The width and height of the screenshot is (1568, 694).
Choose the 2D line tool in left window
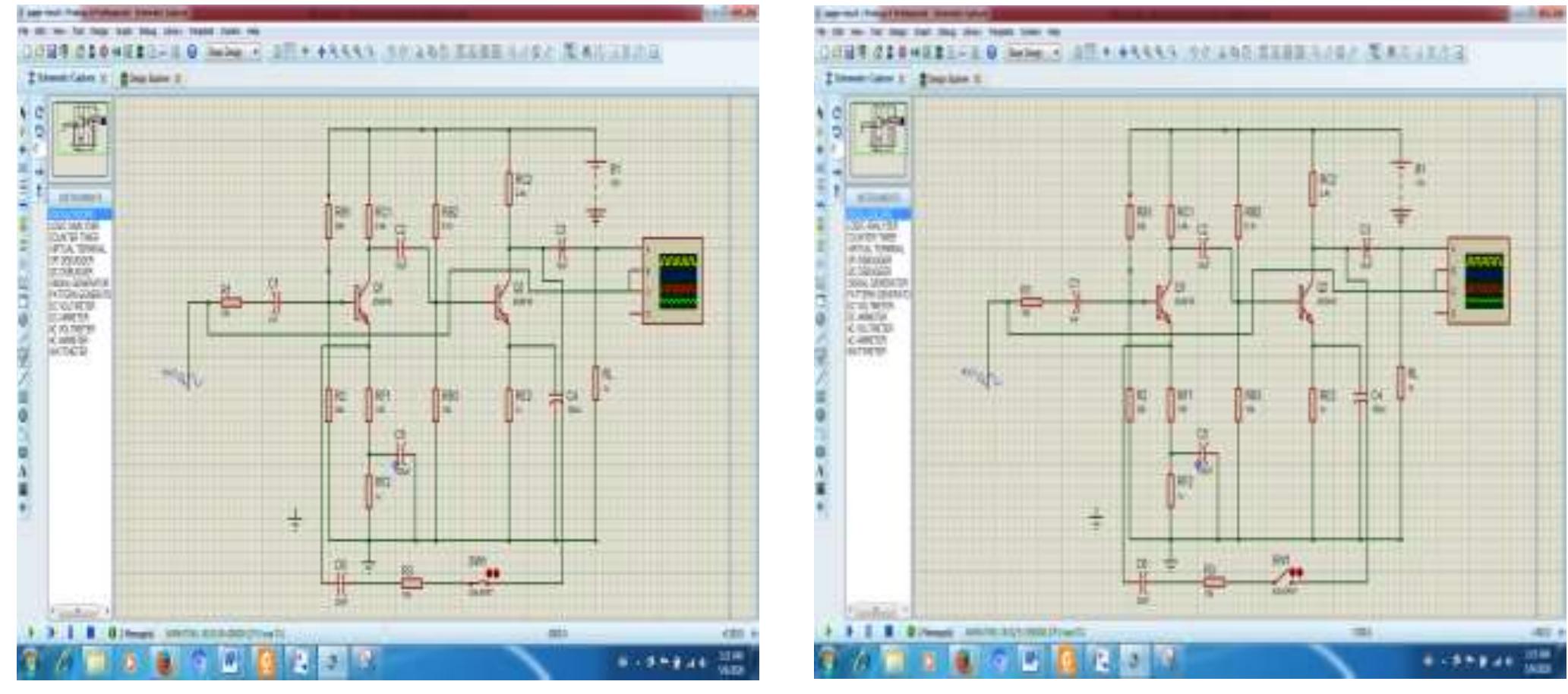(x=24, y=377)
